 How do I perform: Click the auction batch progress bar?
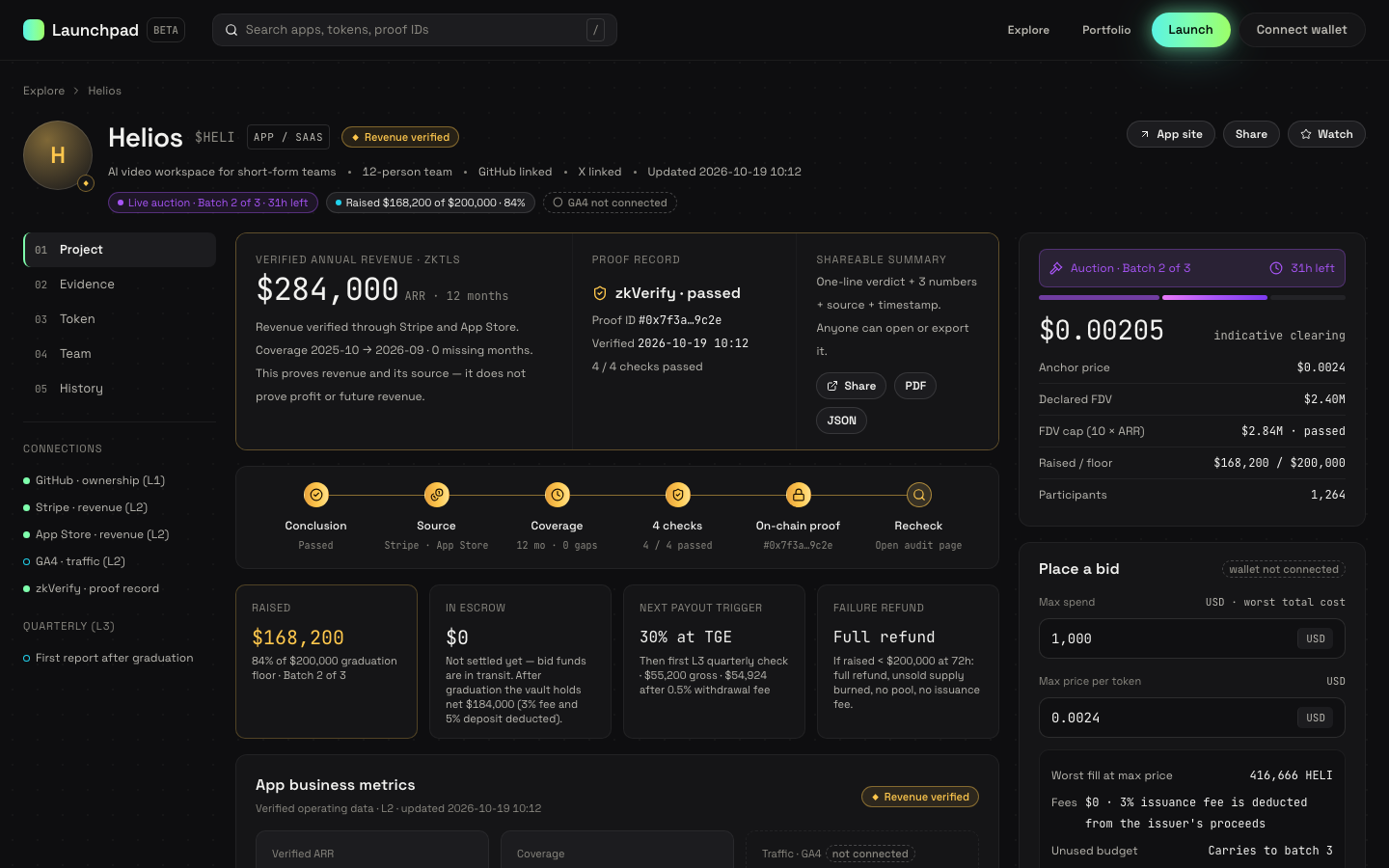[x=1192, y=297]
